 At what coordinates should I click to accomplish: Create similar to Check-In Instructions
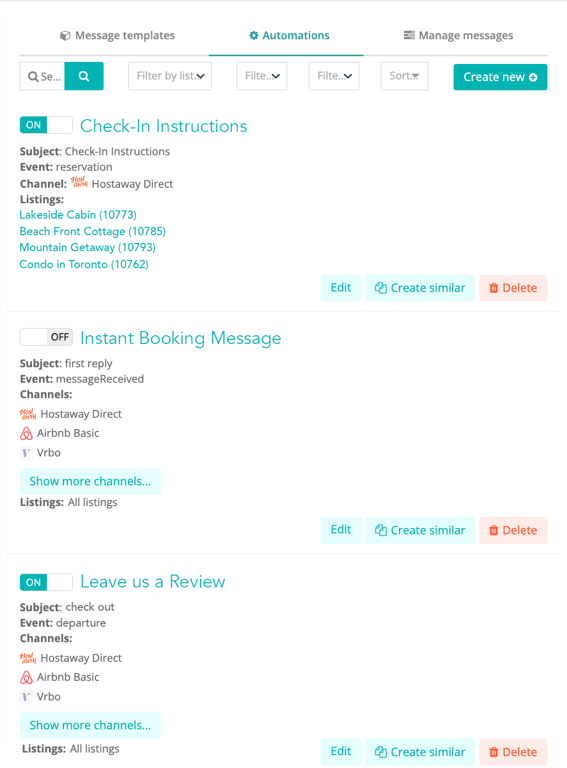point(420,288)
